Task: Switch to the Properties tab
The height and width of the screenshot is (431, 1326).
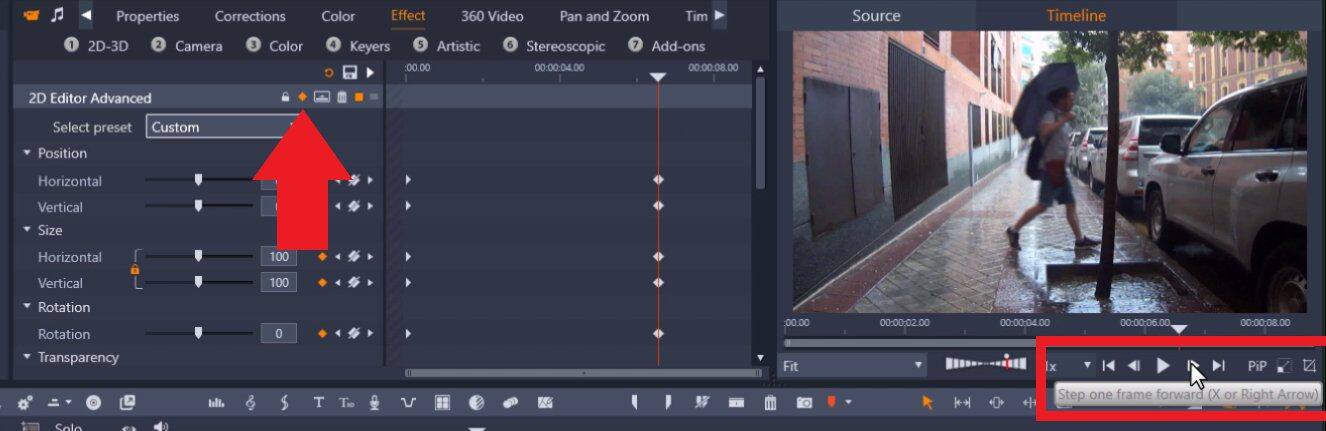Action: [147, 16]
